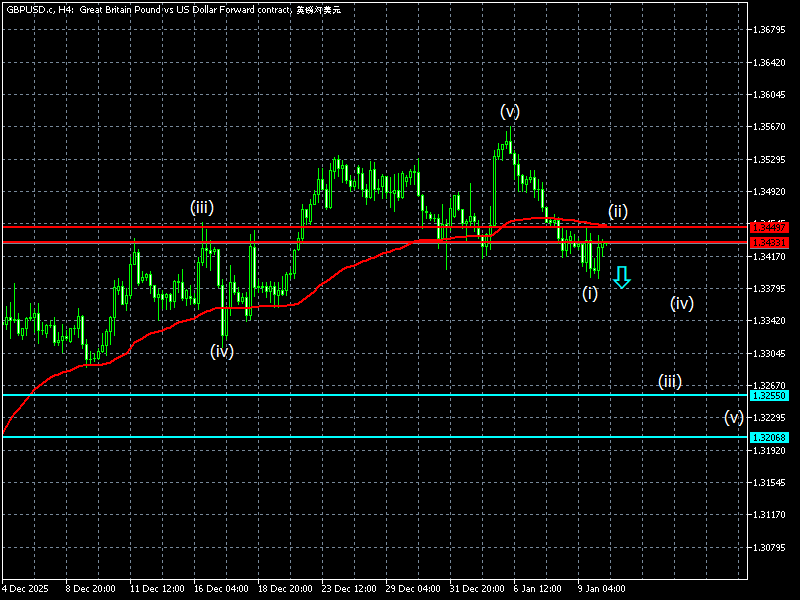Click the 4 Dec 2025 date on the time axis
Screen dimensions: 800x600
tap(27, 588)
